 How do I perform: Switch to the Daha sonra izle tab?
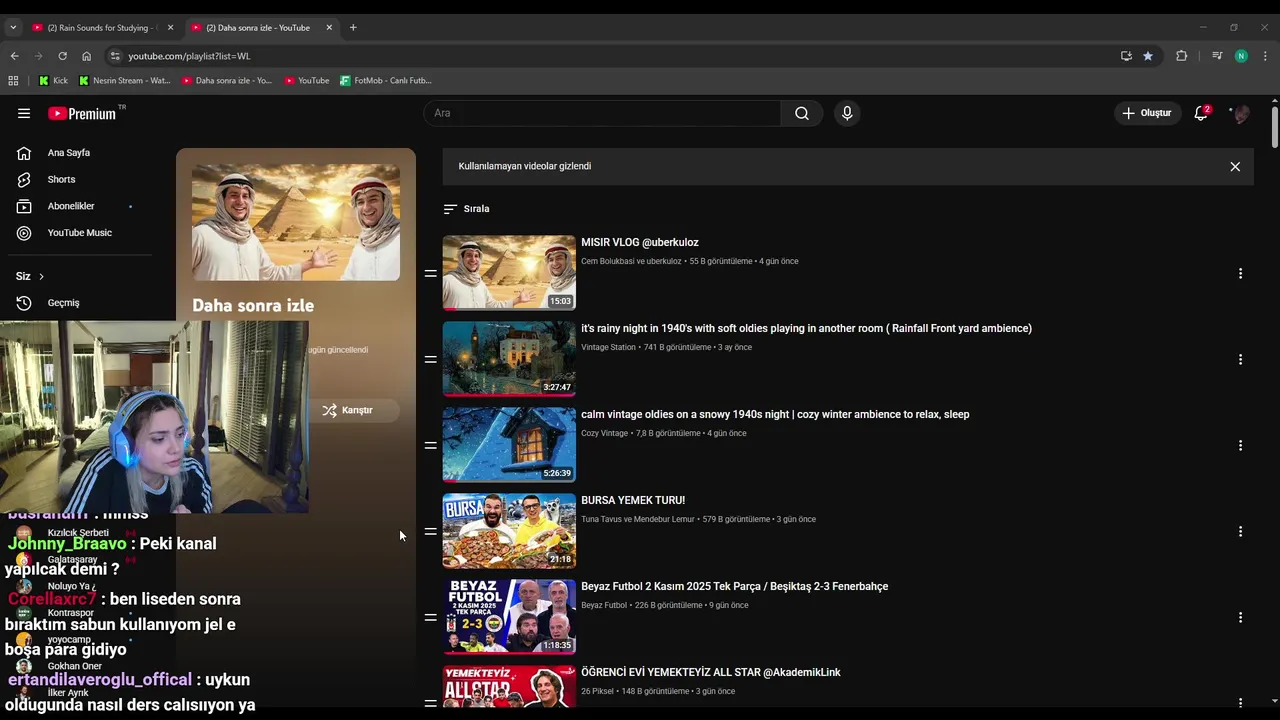pos(261,28)
